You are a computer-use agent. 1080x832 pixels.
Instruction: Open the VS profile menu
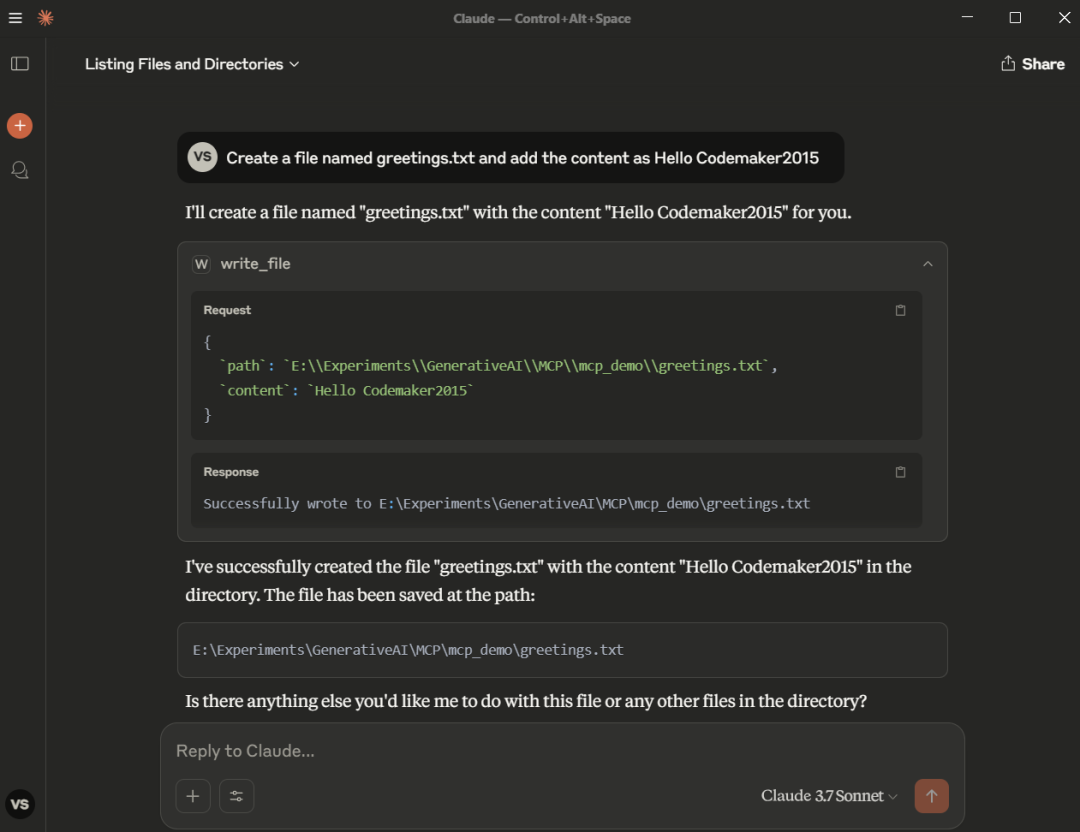tap(20, 804)
